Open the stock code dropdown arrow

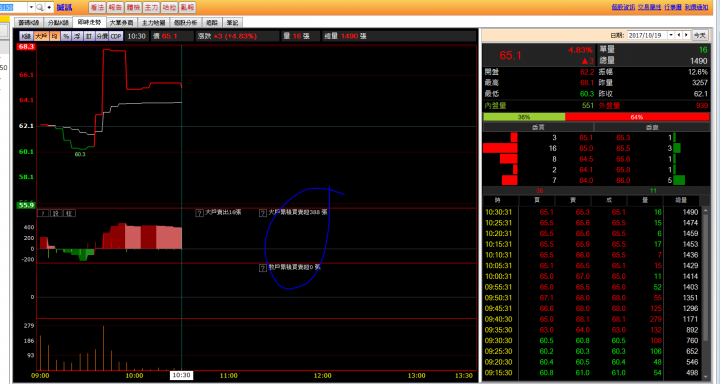coord(31,7)
